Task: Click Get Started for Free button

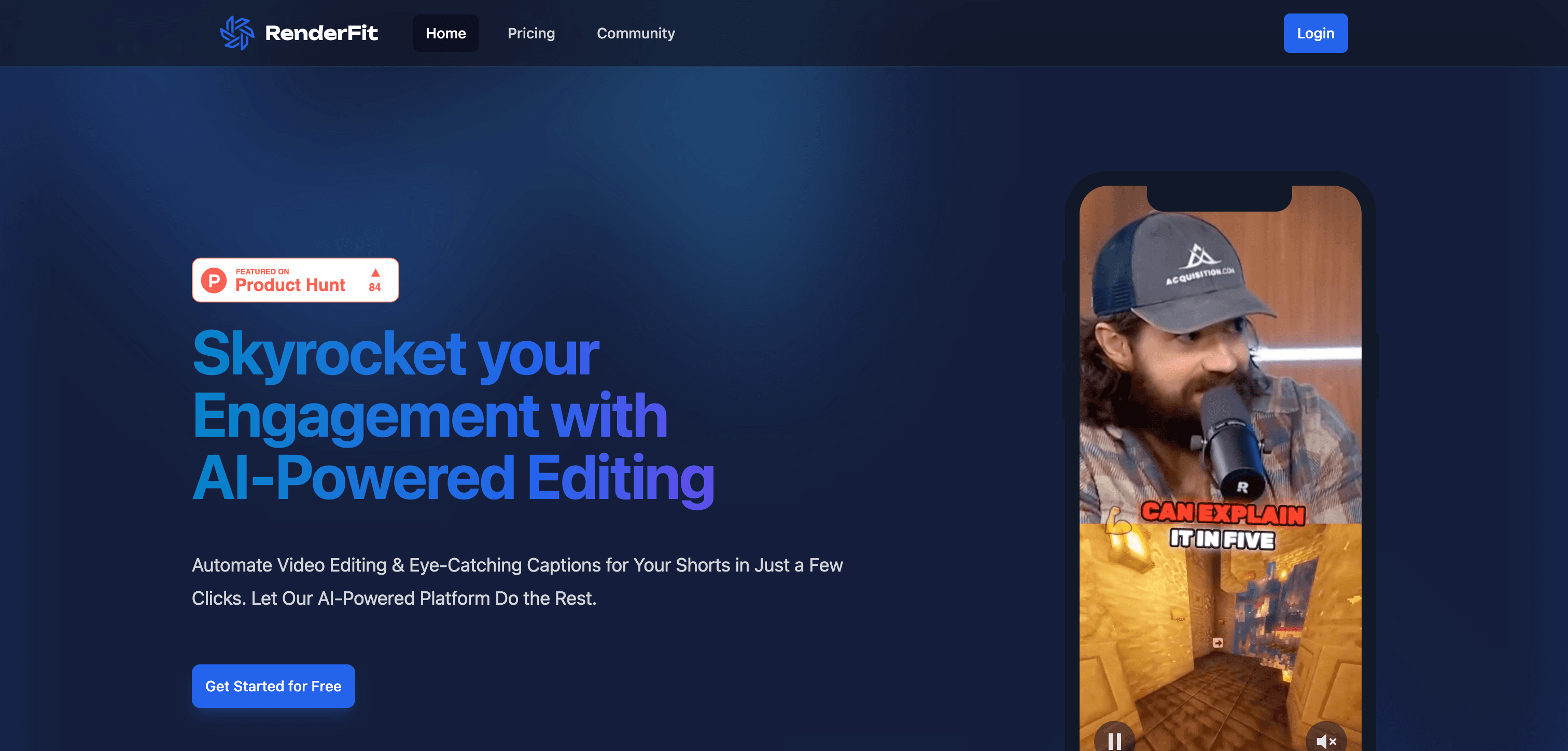Action: (273, 686)
